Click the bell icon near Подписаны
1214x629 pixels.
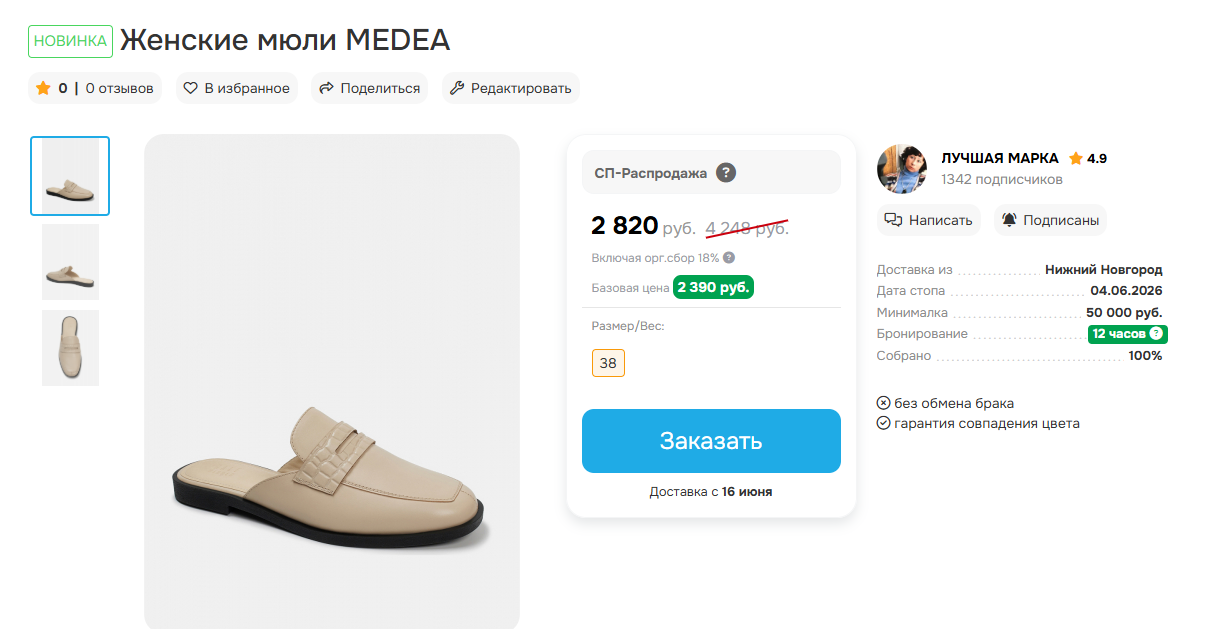pos(1009,220)
